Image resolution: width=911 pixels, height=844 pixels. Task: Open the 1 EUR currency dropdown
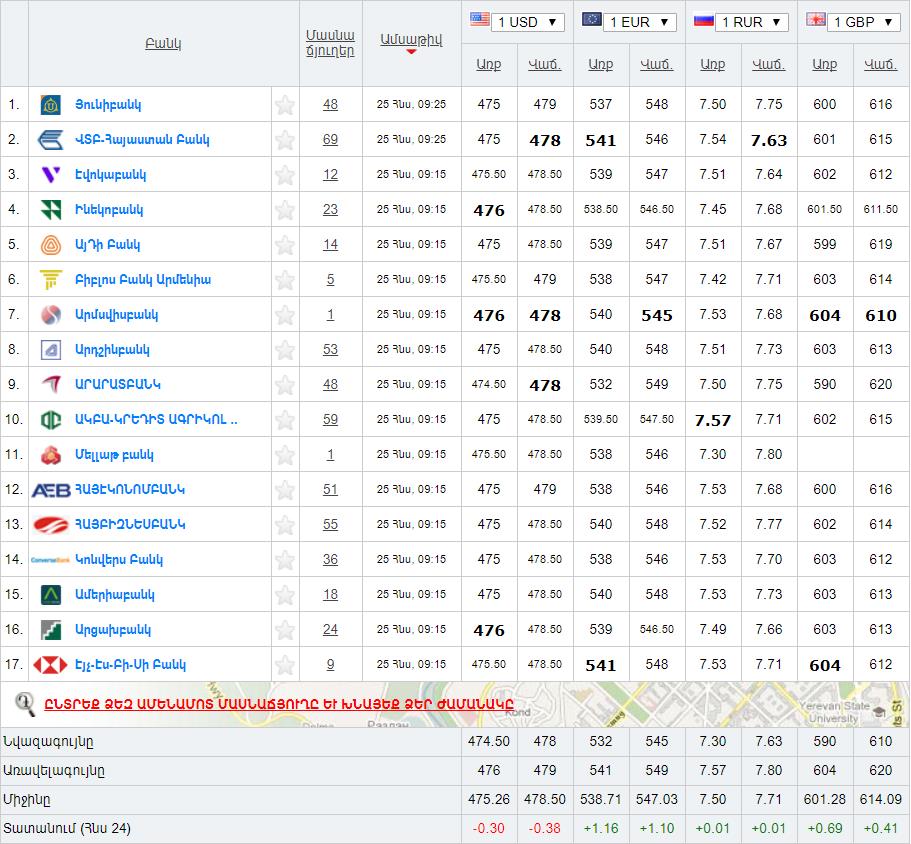point(639,22)
